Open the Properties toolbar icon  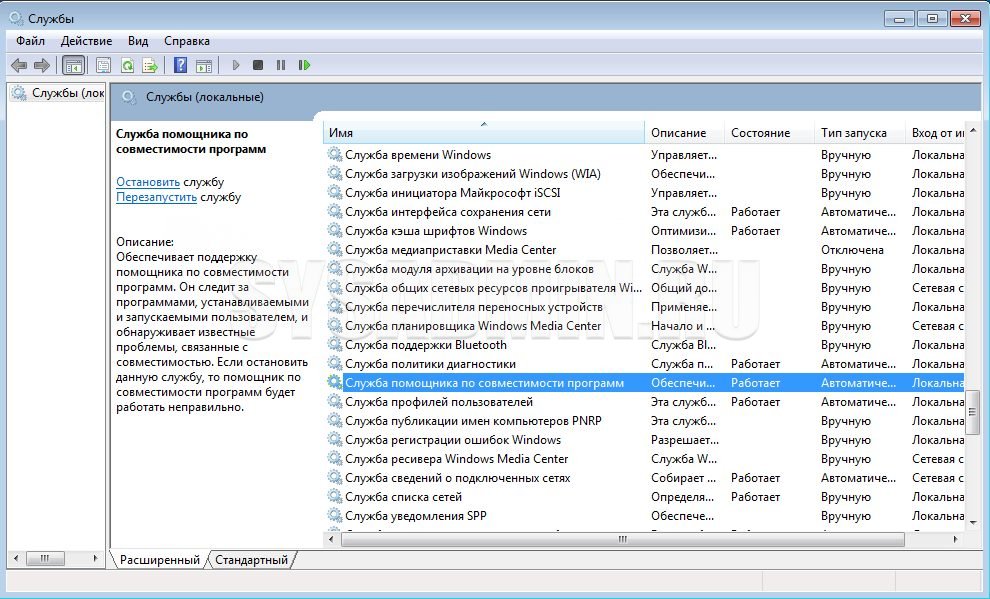tap(103, 65)
